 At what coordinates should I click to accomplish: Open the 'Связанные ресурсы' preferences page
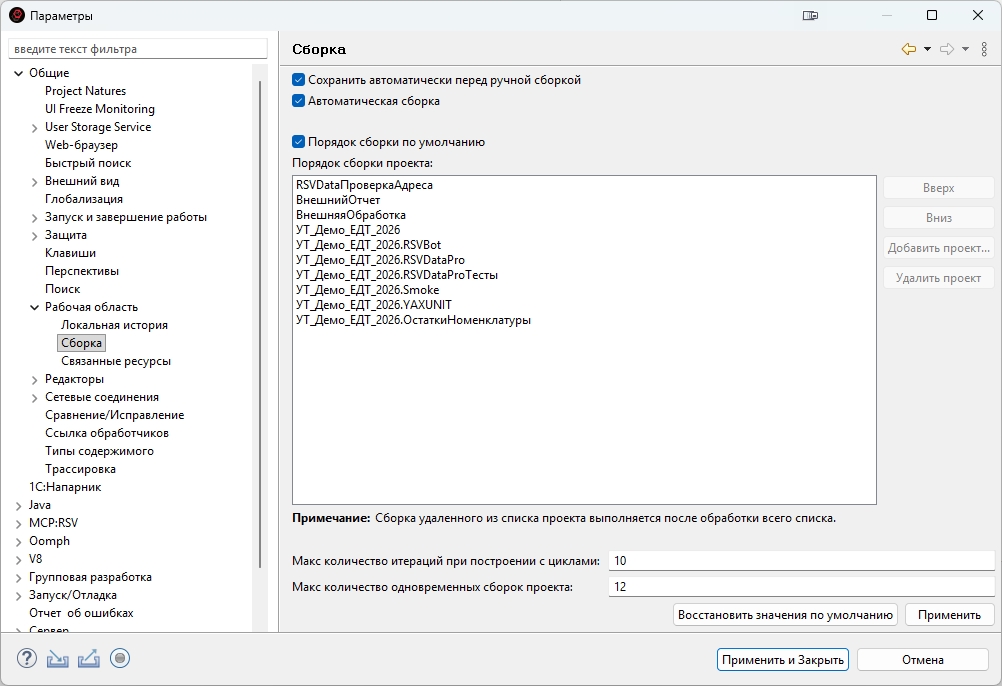click(116, 361)
